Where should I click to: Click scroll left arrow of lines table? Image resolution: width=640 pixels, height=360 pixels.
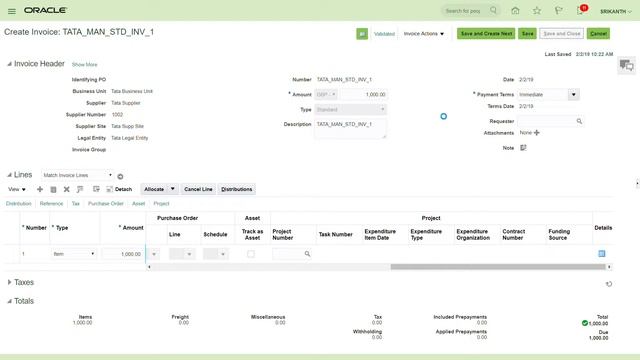tap(149, 267)
